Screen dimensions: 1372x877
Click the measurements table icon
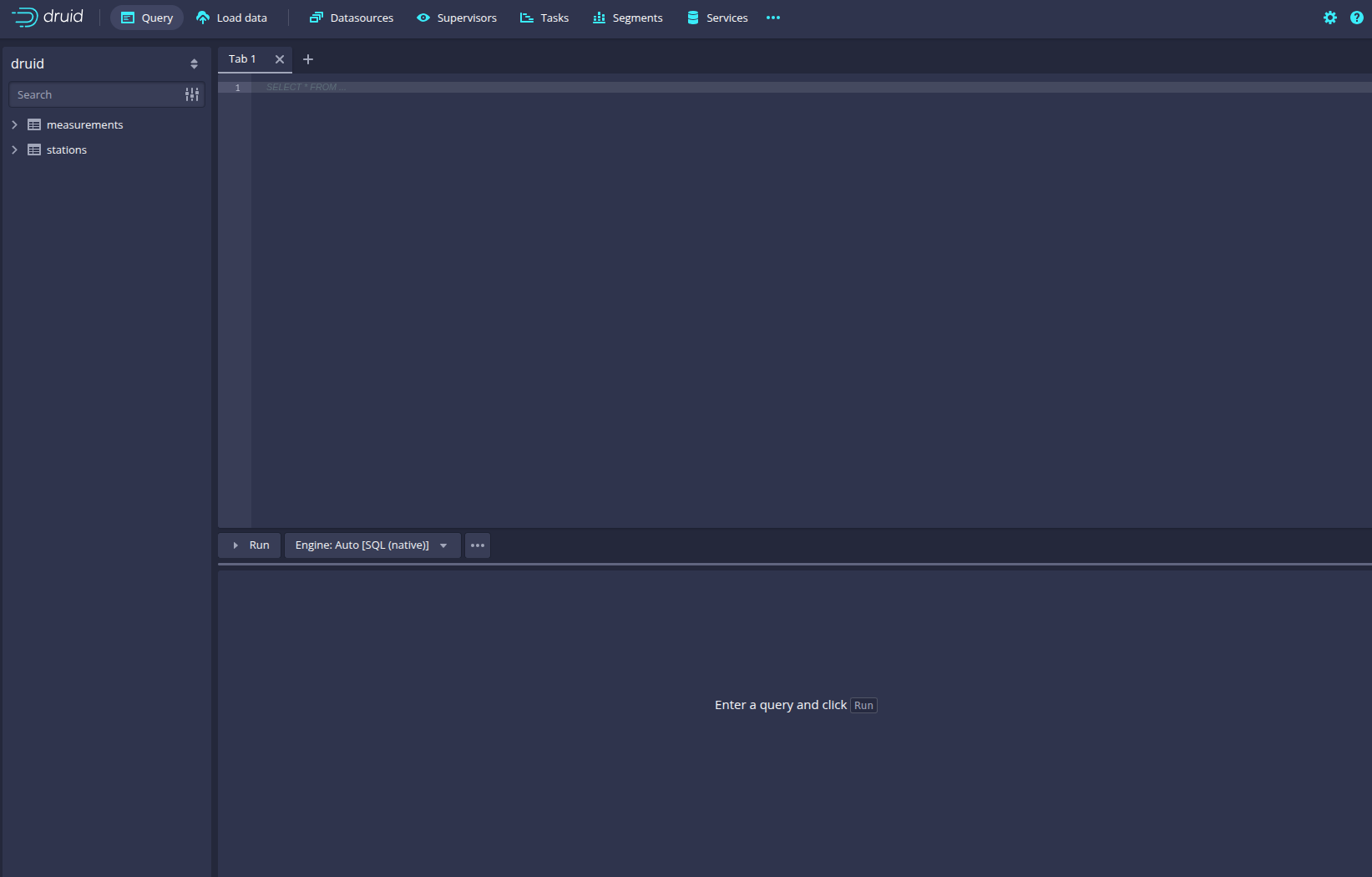pos(34,125)
